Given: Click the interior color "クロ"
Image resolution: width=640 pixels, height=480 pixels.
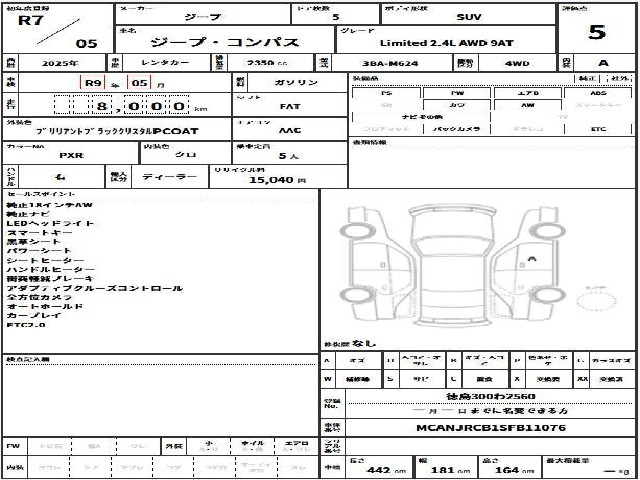Looking at the screenshot, I should [186, 155].
